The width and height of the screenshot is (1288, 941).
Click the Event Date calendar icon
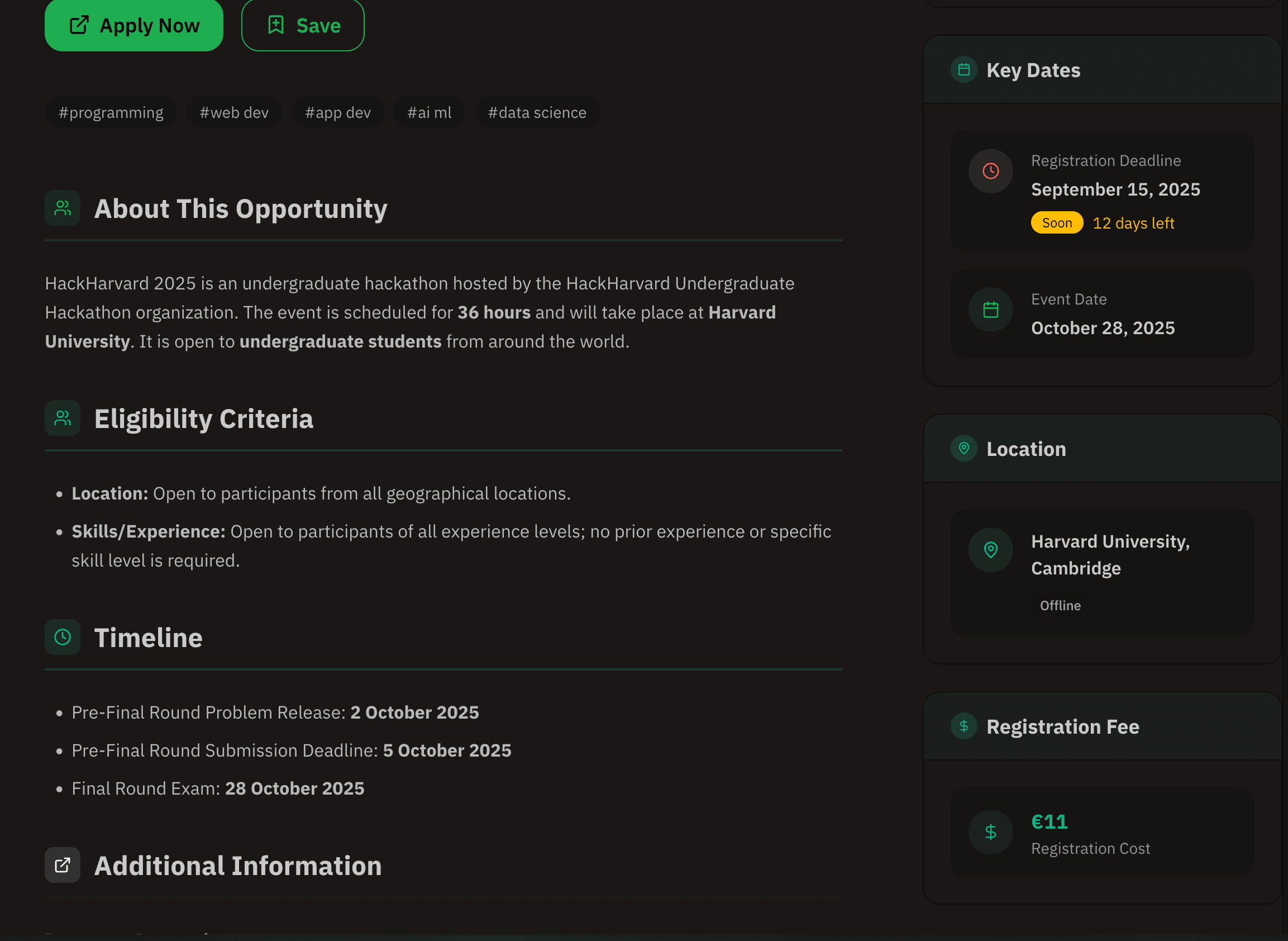pos(991,310)
